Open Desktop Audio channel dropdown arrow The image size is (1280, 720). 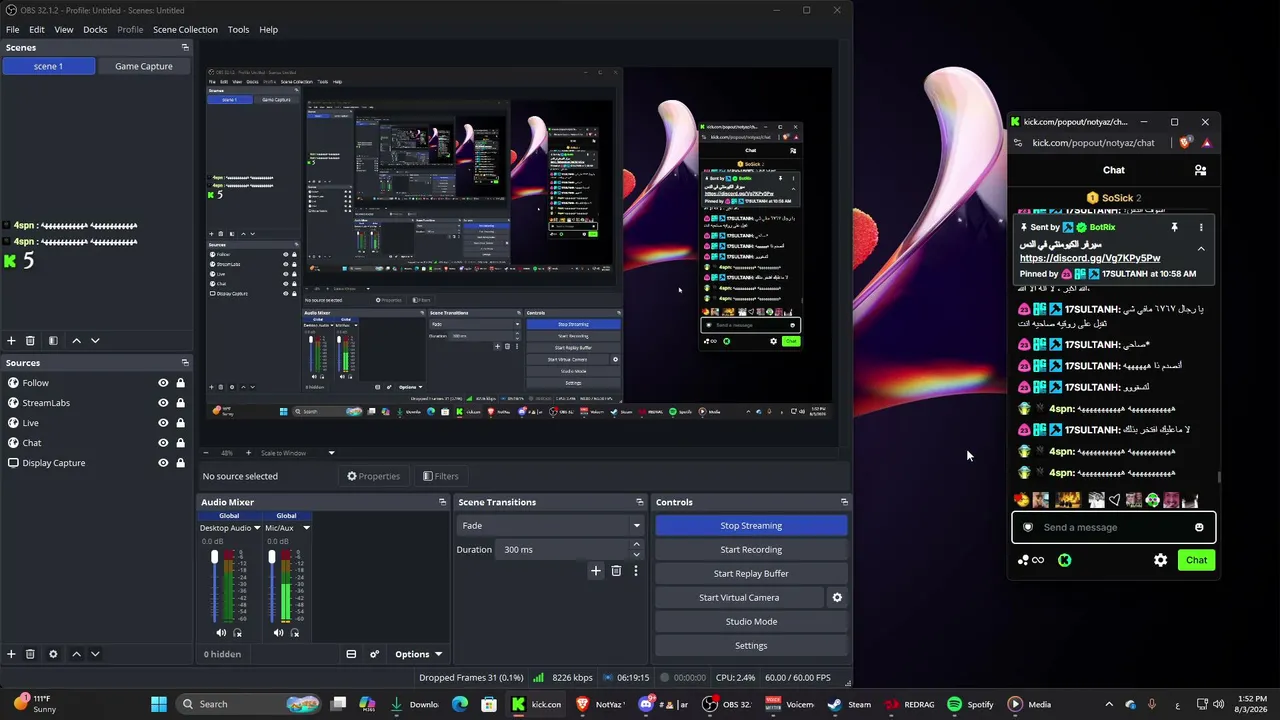(257, 528)
